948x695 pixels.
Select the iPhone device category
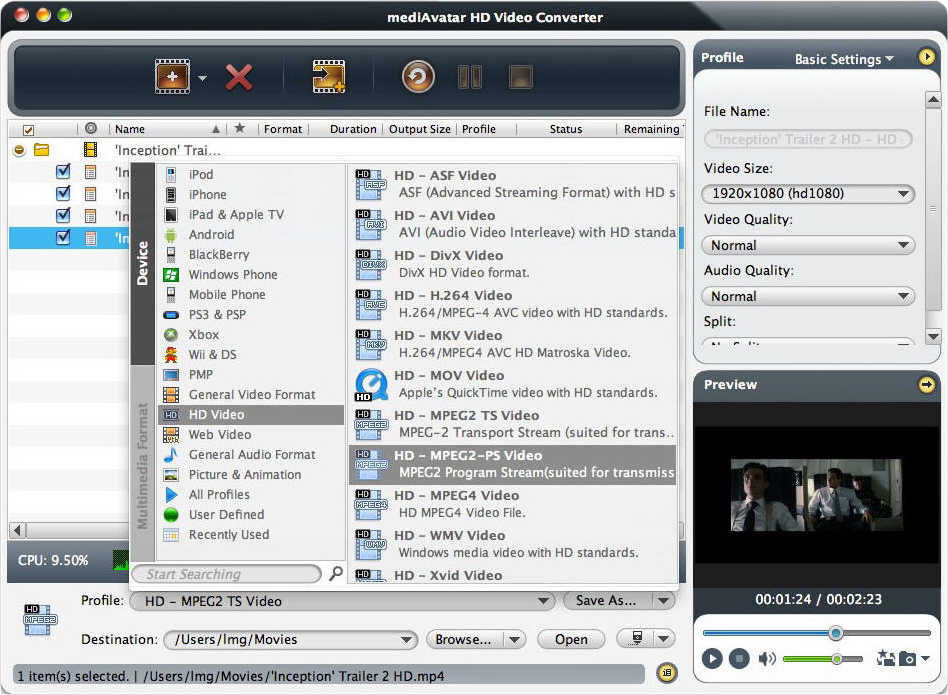pos(250,195)
